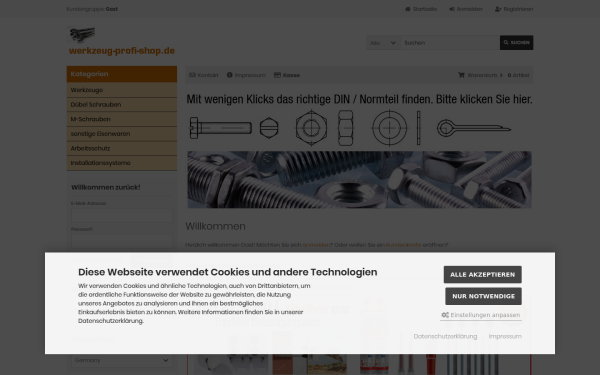Click the Kundenkonto link in welcome text
This screenshot has height=375, width=600.
403,245
